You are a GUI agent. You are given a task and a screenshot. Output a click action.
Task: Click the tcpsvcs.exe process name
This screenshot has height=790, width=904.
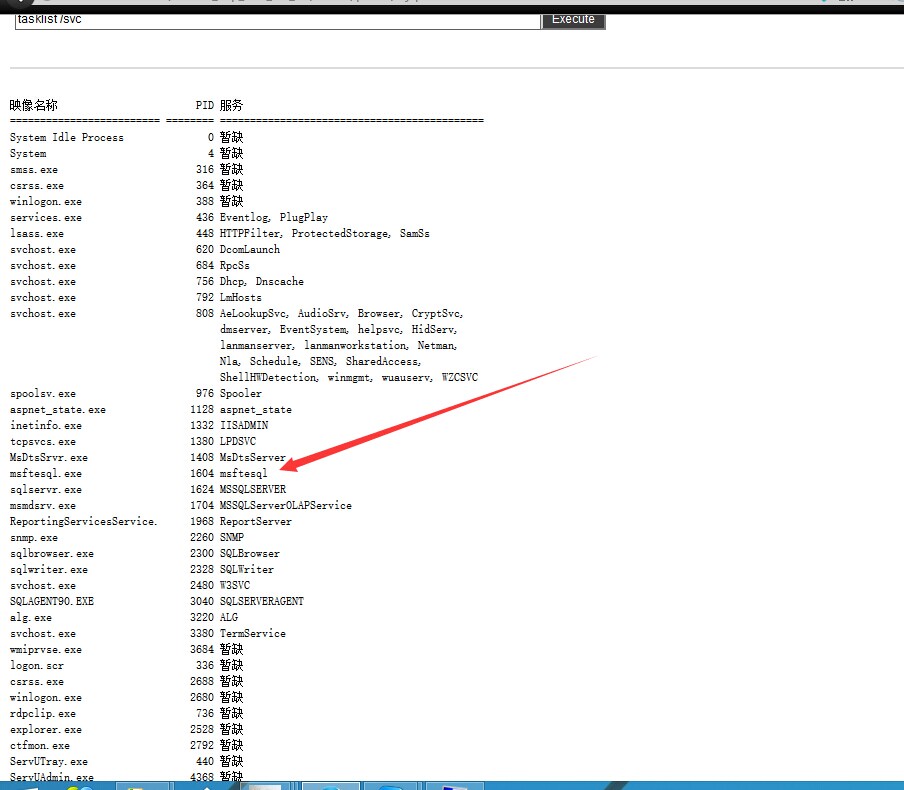43,442
